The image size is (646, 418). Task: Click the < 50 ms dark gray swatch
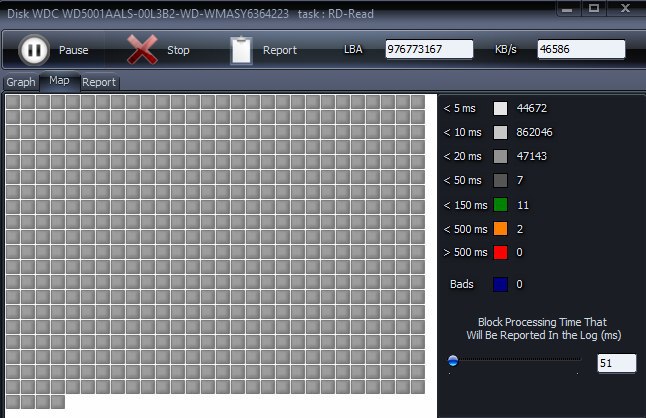click(x=500, y=180)
